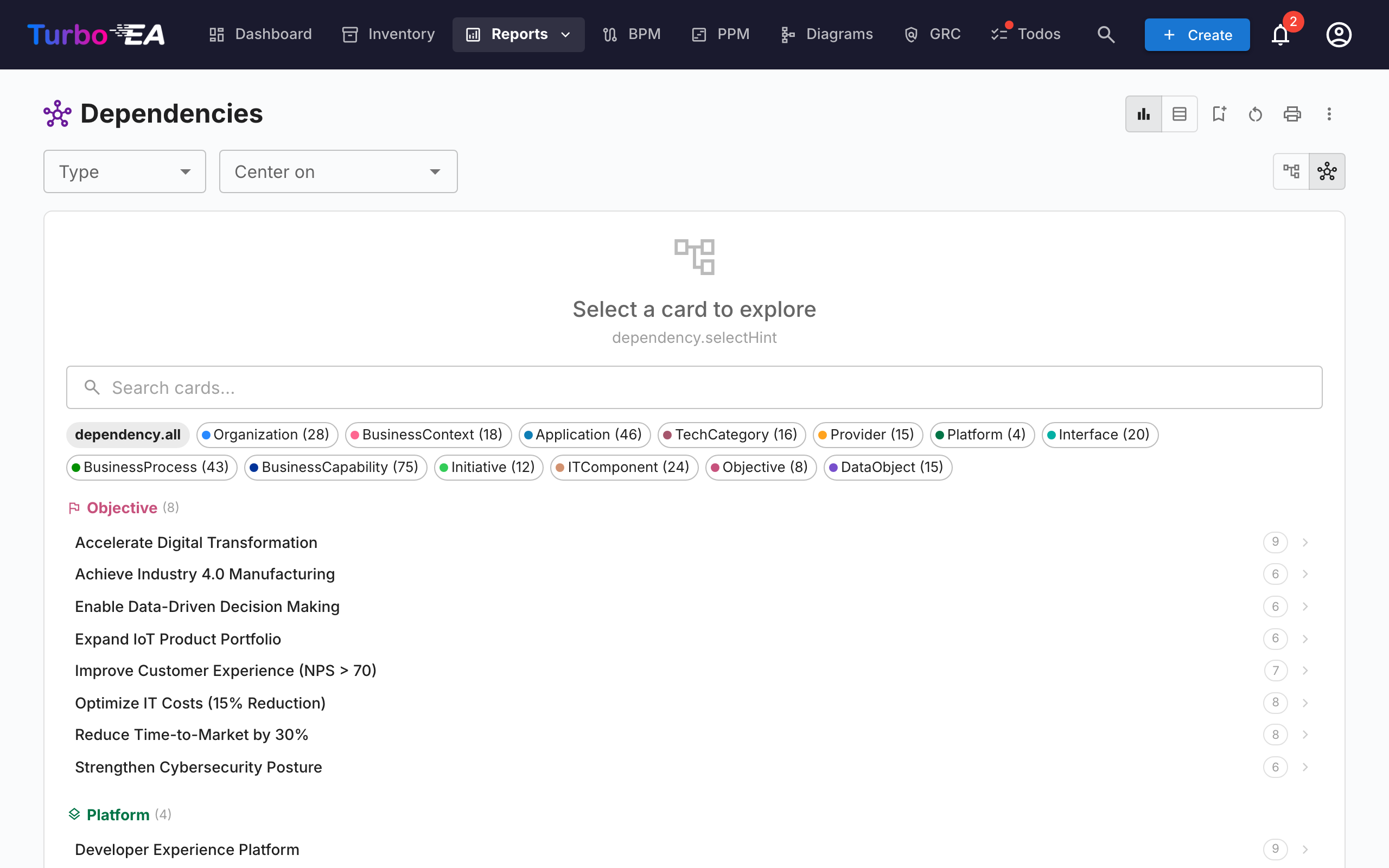
Task: Click count badge 7 on Improve Customer Experience
Action: 1276,671
